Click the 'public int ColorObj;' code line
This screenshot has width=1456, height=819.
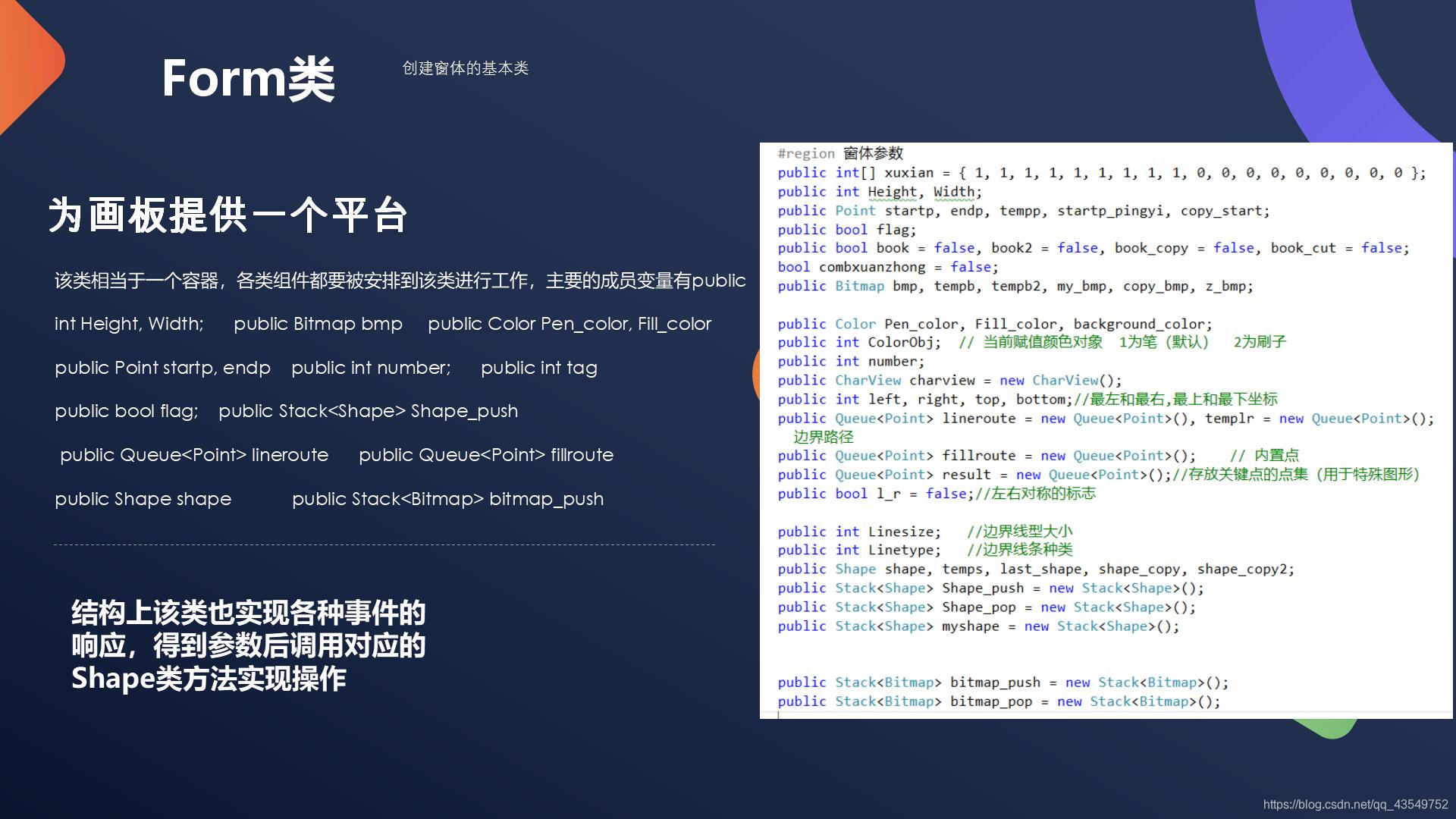coord(1032,342)
